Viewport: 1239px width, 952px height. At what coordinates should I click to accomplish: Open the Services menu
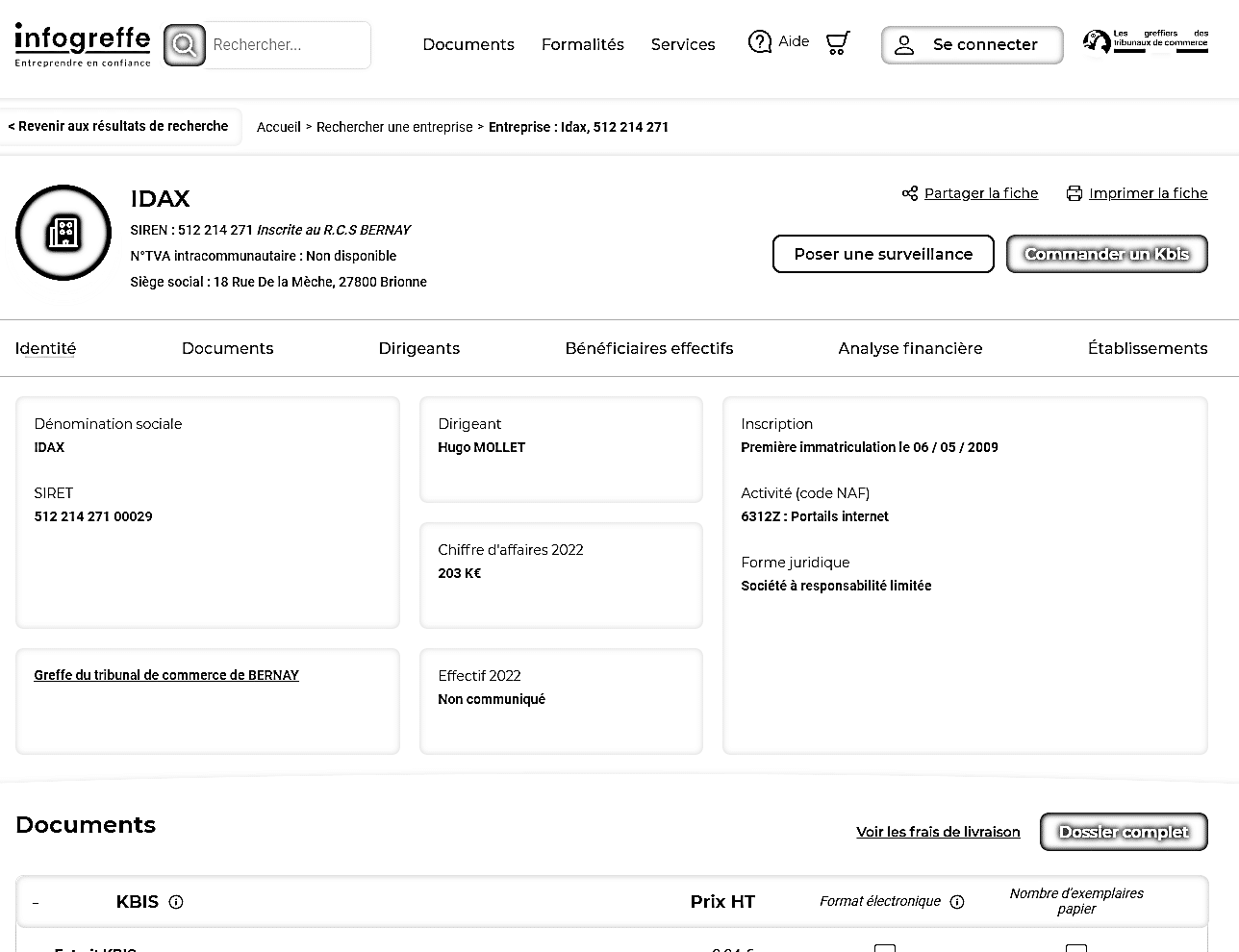683,44
